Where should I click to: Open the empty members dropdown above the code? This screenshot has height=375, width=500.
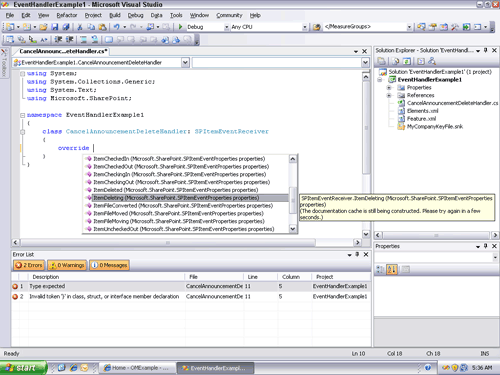click(365, 62)
